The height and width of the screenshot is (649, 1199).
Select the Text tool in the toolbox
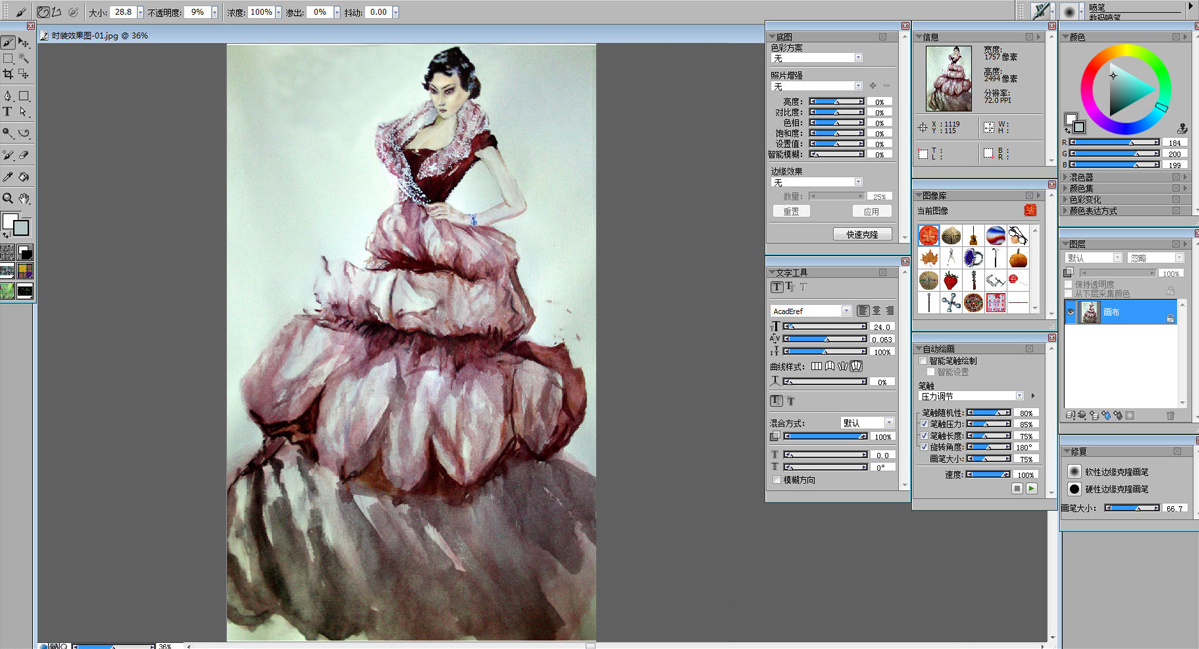8,112
